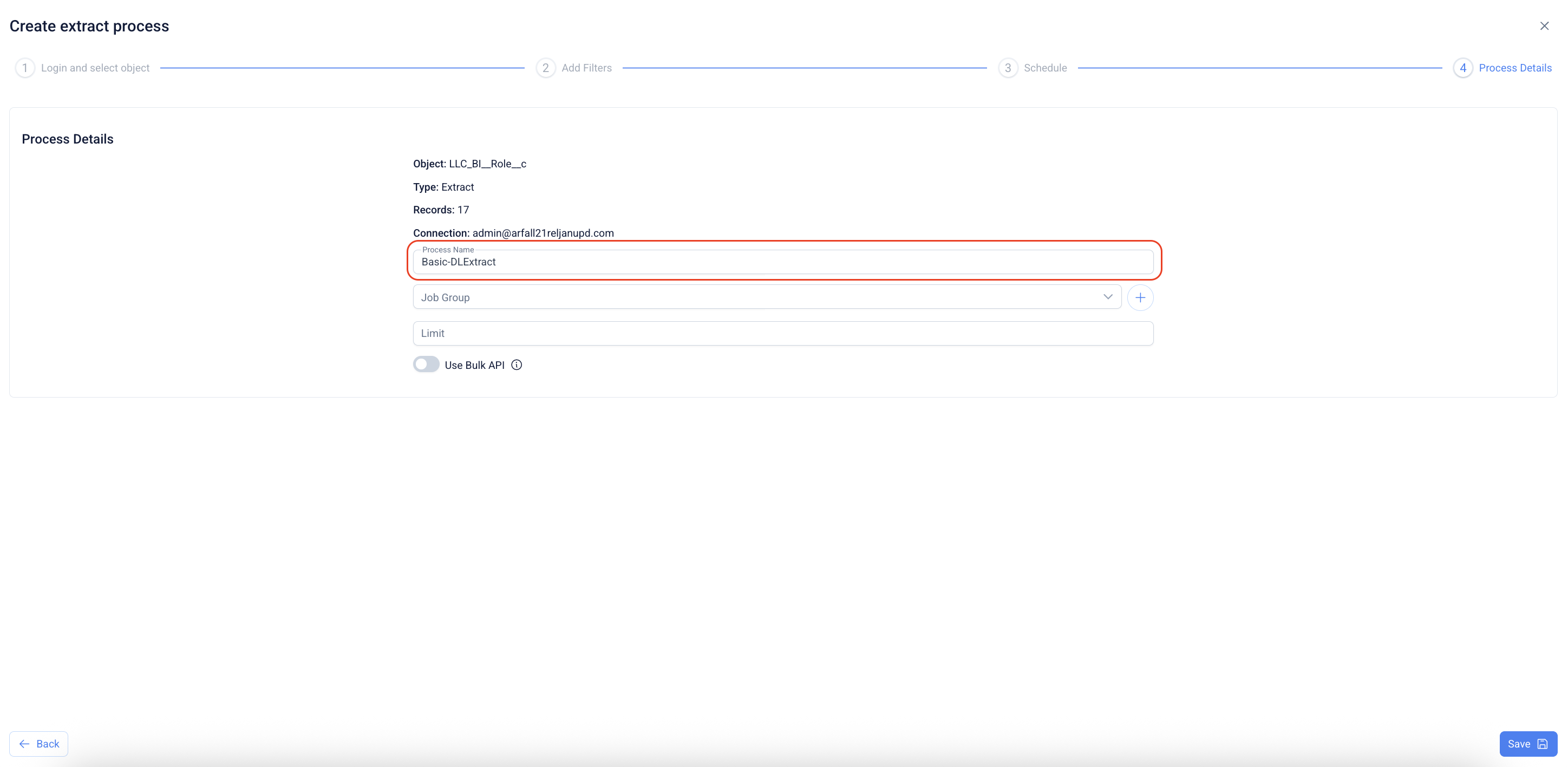Image resolution: width=1568 pixels, height=767 pixels.
Task: Click the plus icon beside Job Group
Action: click(x=1140, y=298)
